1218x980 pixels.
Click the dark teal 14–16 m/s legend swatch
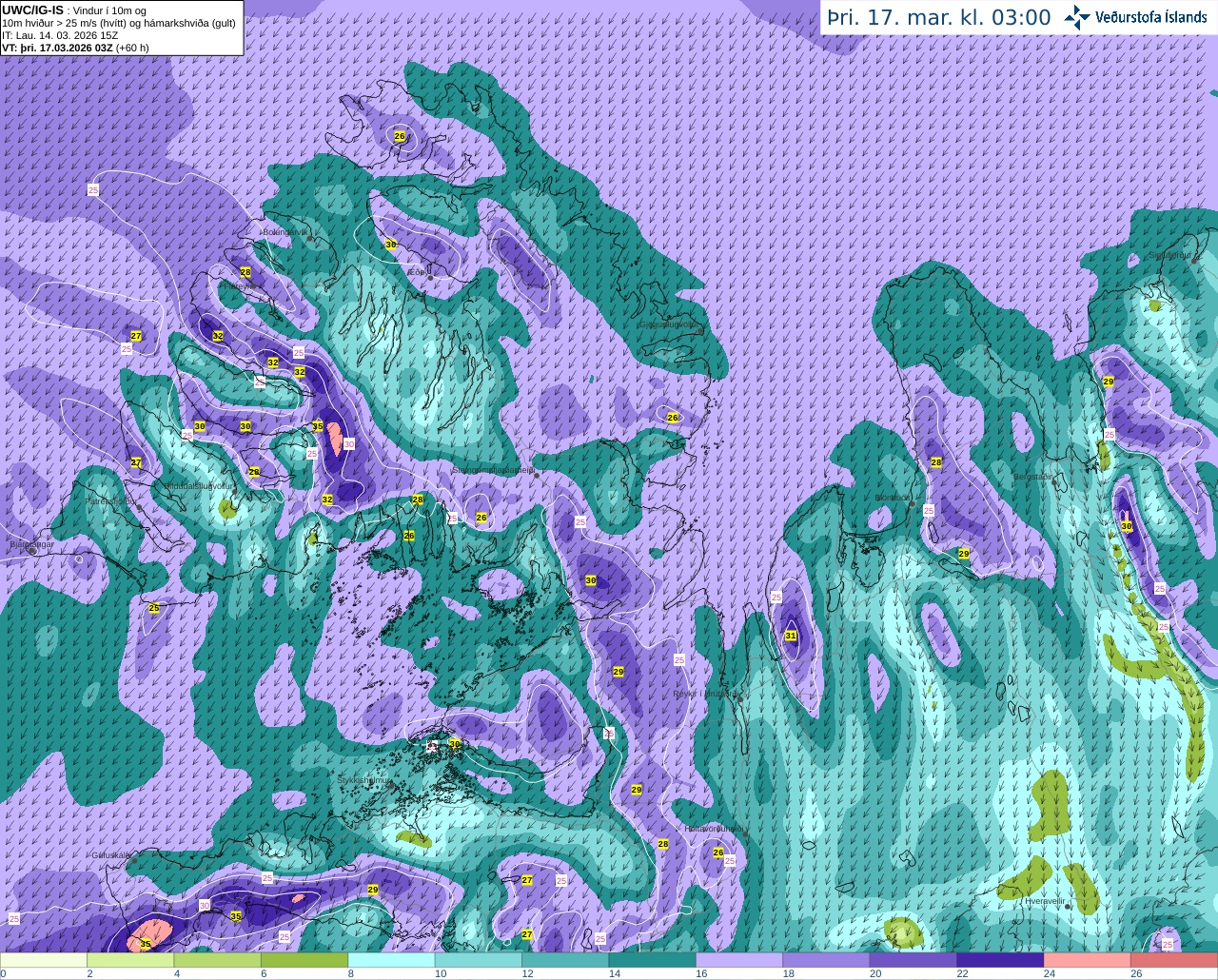click(x=653, y=960)
